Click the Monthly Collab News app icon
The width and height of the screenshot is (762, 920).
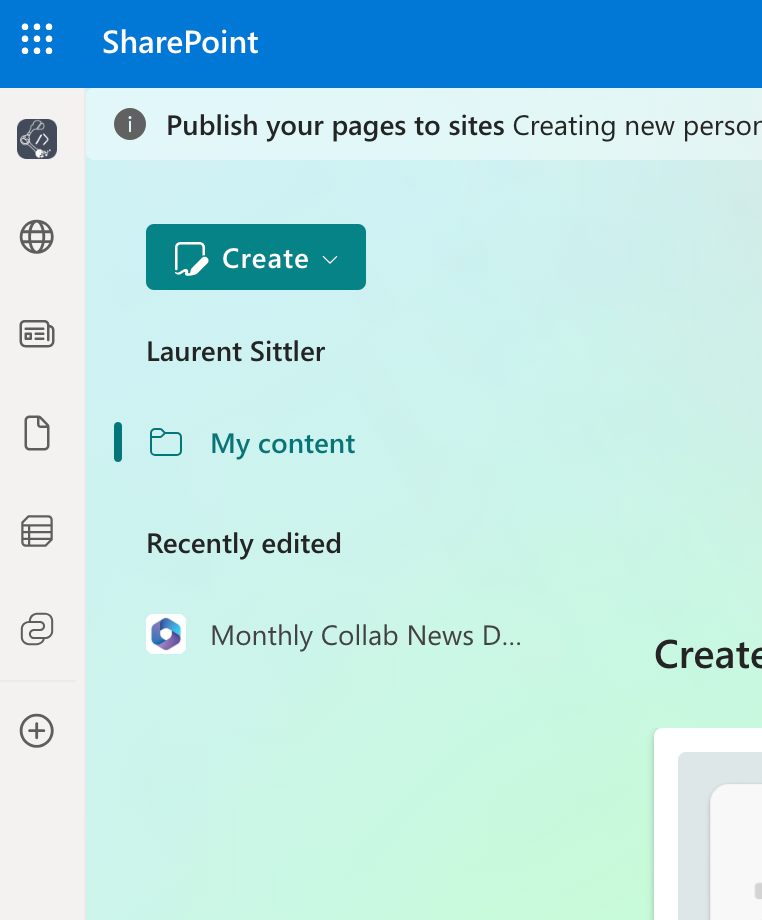[166, 634]
